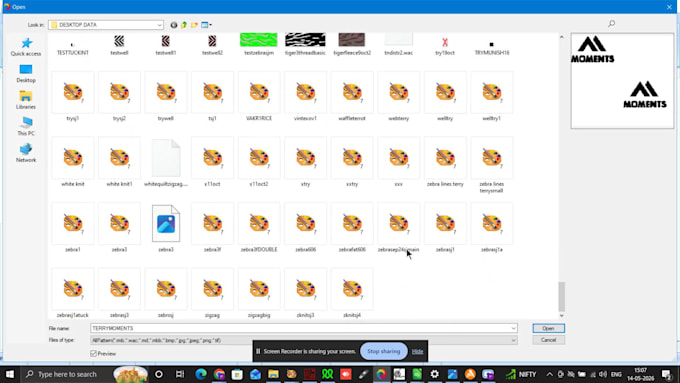
Task: Select This PC in the places bar
Action: [x=26, y=126]
